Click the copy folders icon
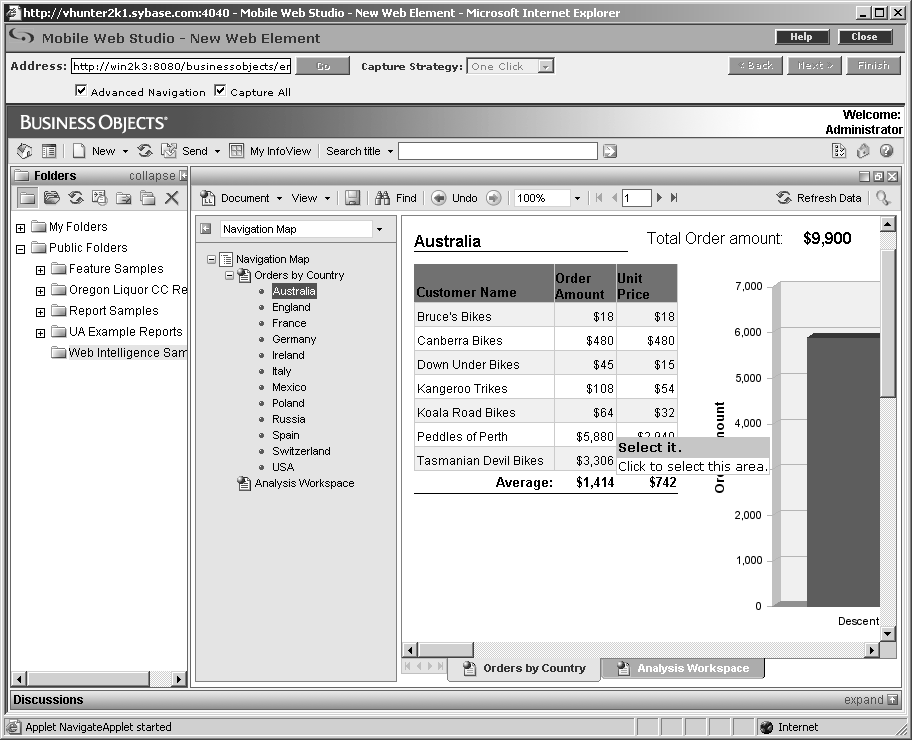Image resolution: width=912 pixels, height=740 pixels. coord(148,198)
